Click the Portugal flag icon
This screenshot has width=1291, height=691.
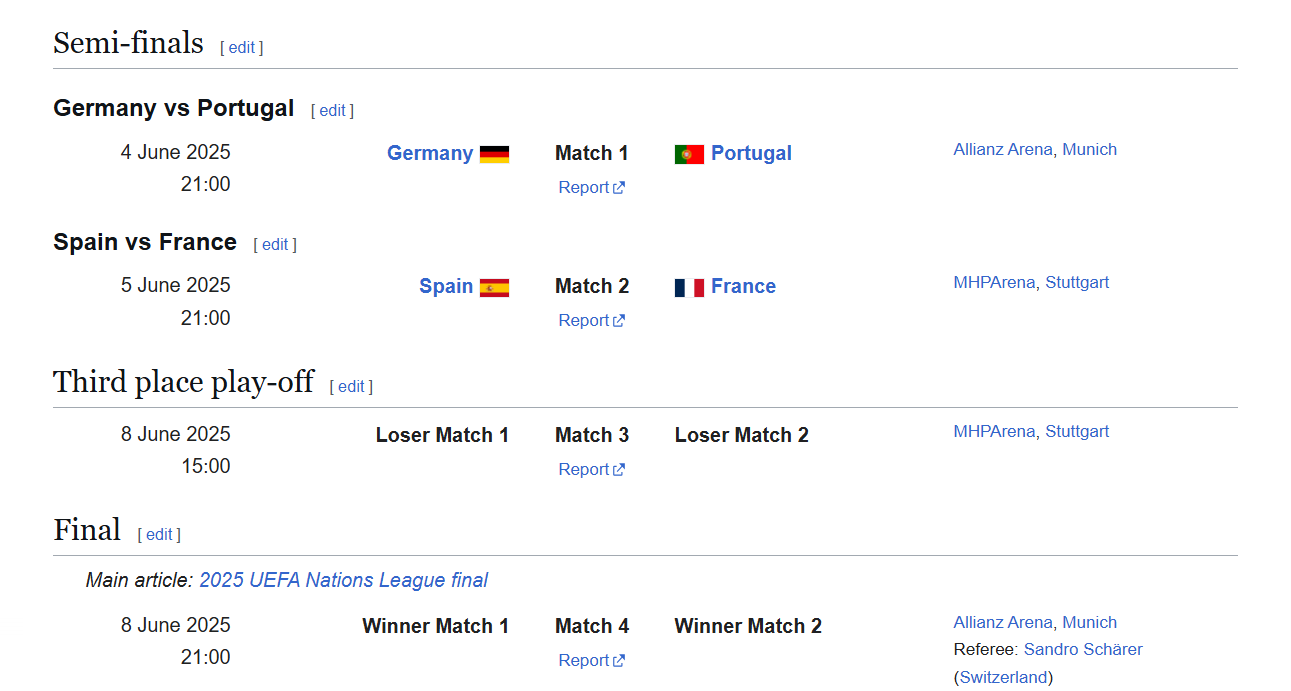pyautogui.click(x=689, y=154)
